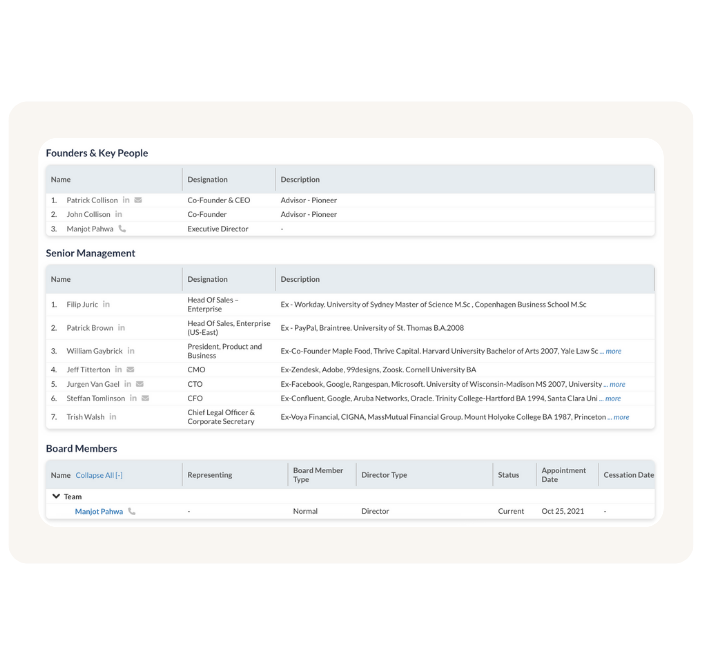Click Manjot Pahwa name in founders table
Viewport: 702px width, 665px height.
(x=90, y=229)
